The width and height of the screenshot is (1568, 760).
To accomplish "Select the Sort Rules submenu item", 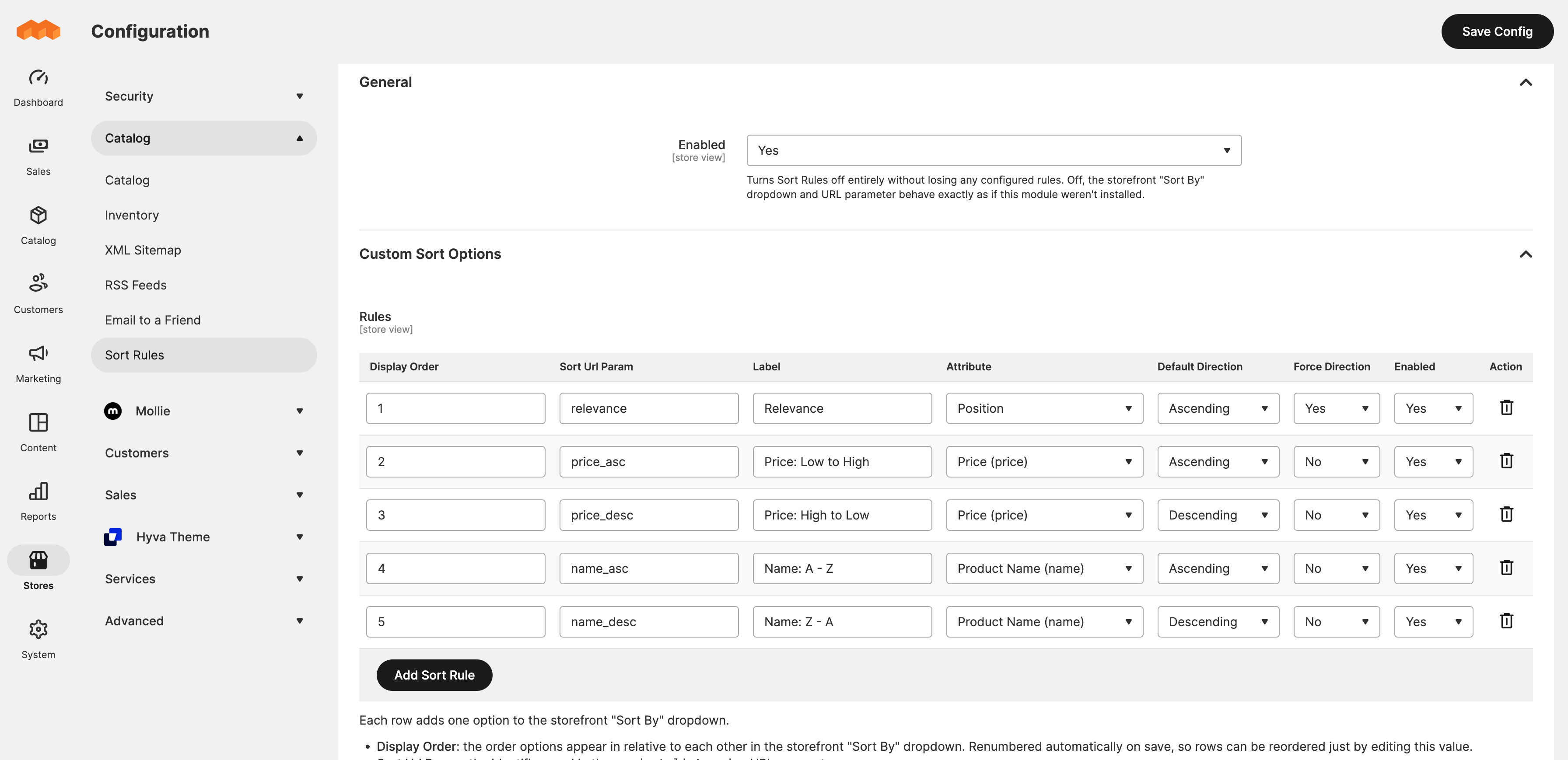I will [204, 356].
